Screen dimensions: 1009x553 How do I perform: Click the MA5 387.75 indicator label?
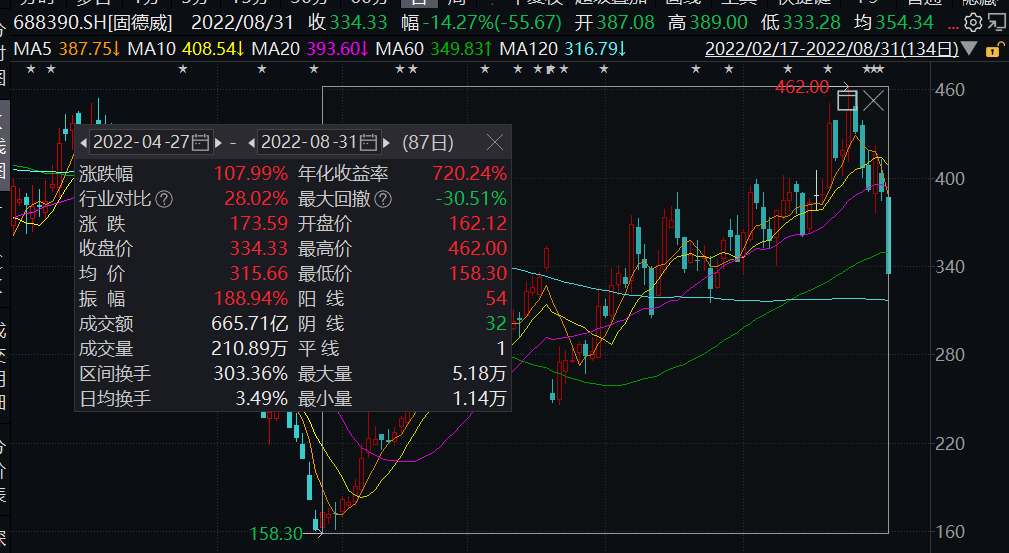(66, 49)
